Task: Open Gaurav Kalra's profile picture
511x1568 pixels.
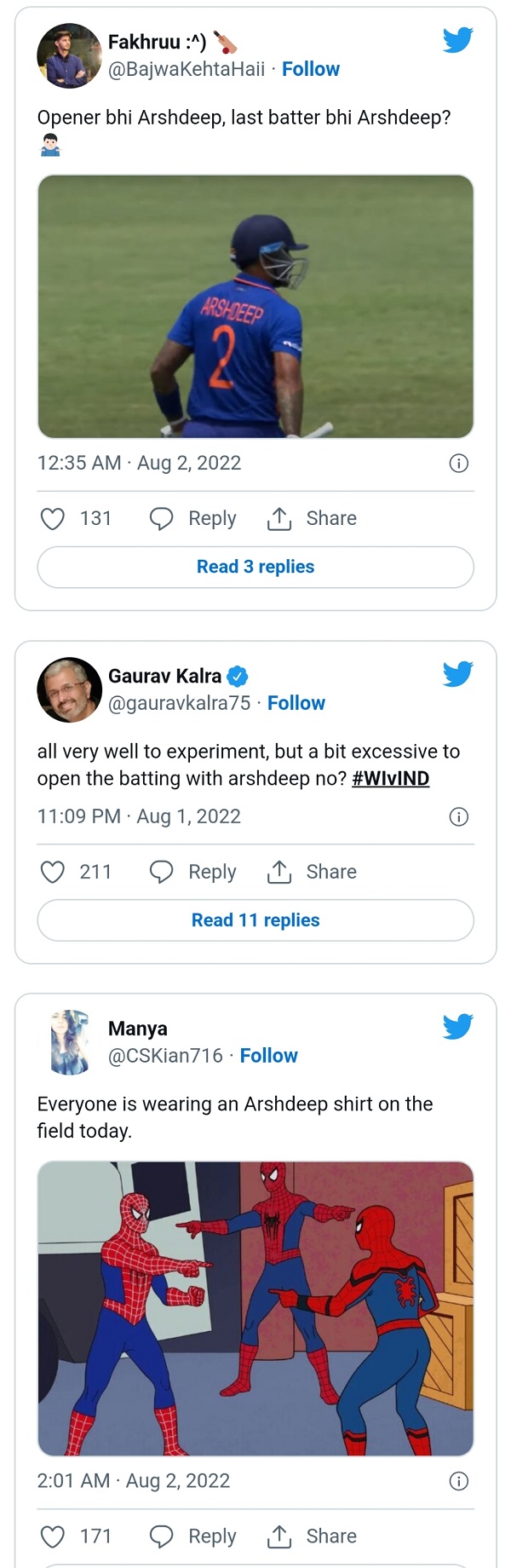Action: click(x=70, y=689)
